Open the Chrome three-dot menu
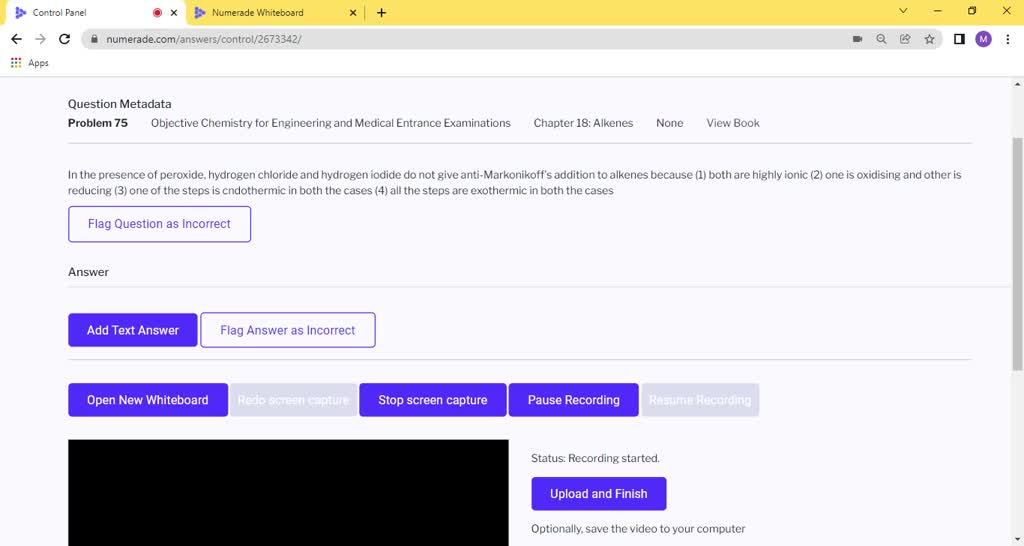The image size is (1024, 546). click(x=1008, y=39)
